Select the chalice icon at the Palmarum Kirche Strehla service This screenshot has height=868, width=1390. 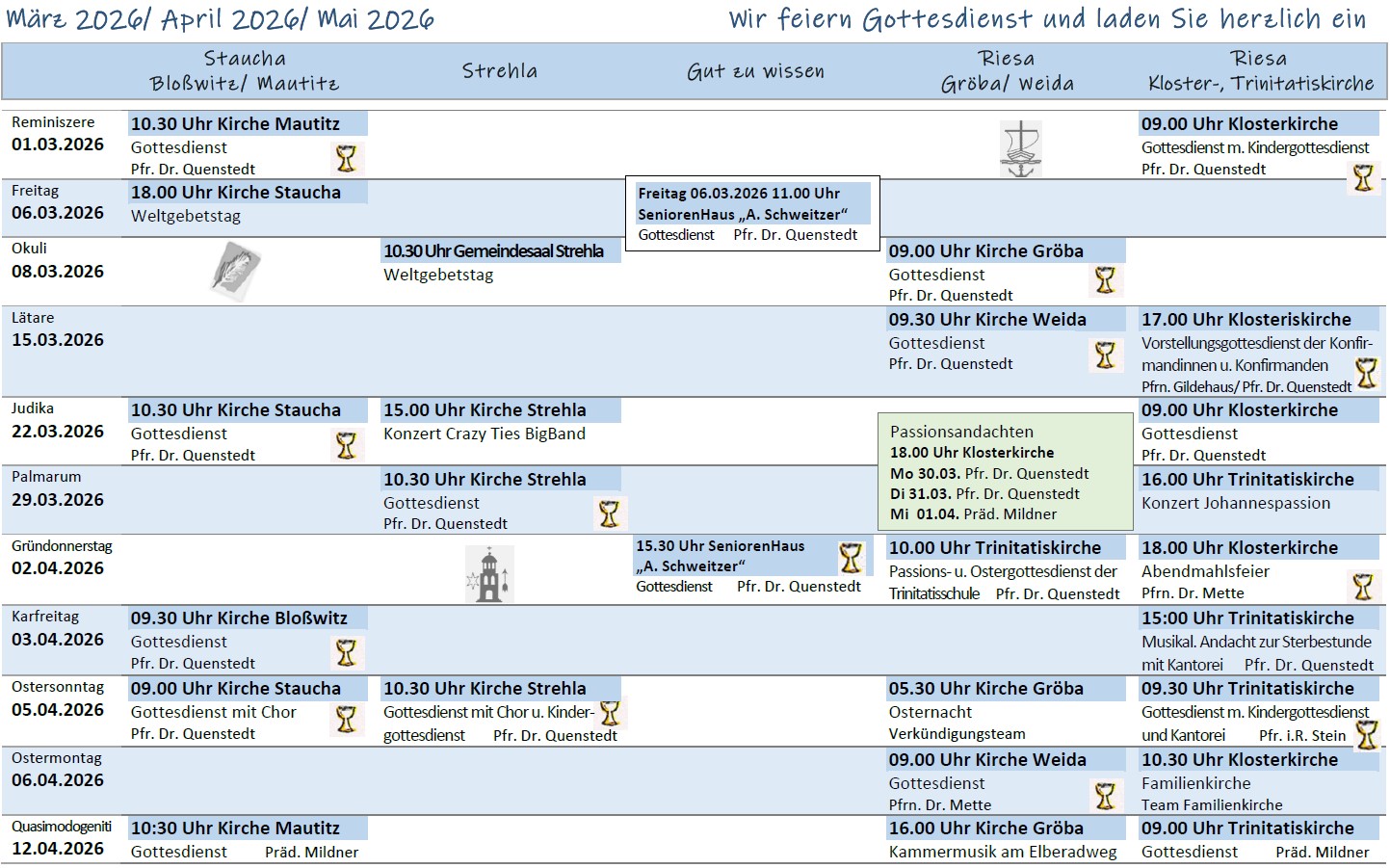(x=609, y=513)
